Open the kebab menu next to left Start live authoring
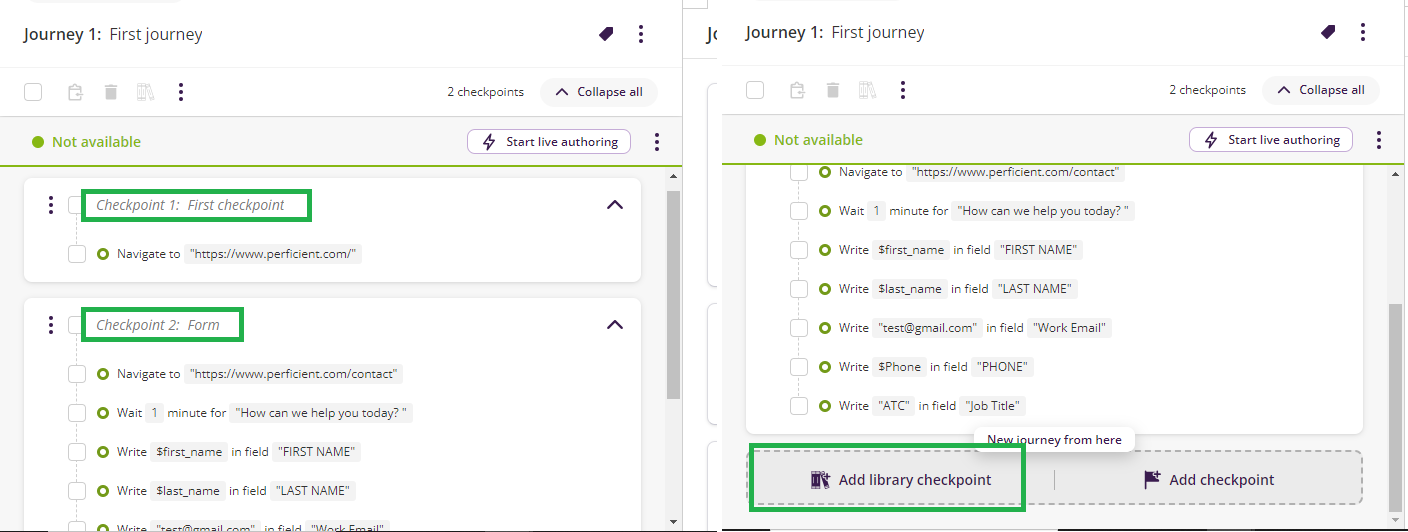The image size is (1408, 532). [657, 142]
